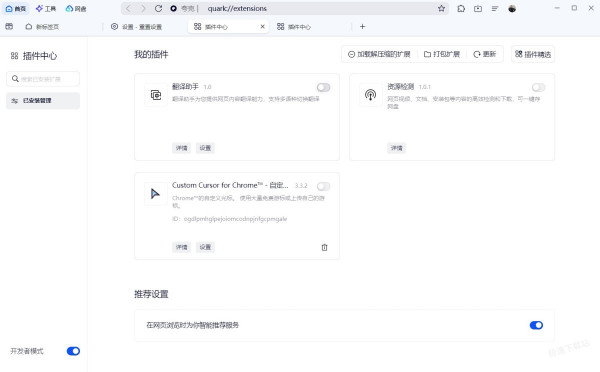Click the Quark site icon in address bar

(173, 8)
